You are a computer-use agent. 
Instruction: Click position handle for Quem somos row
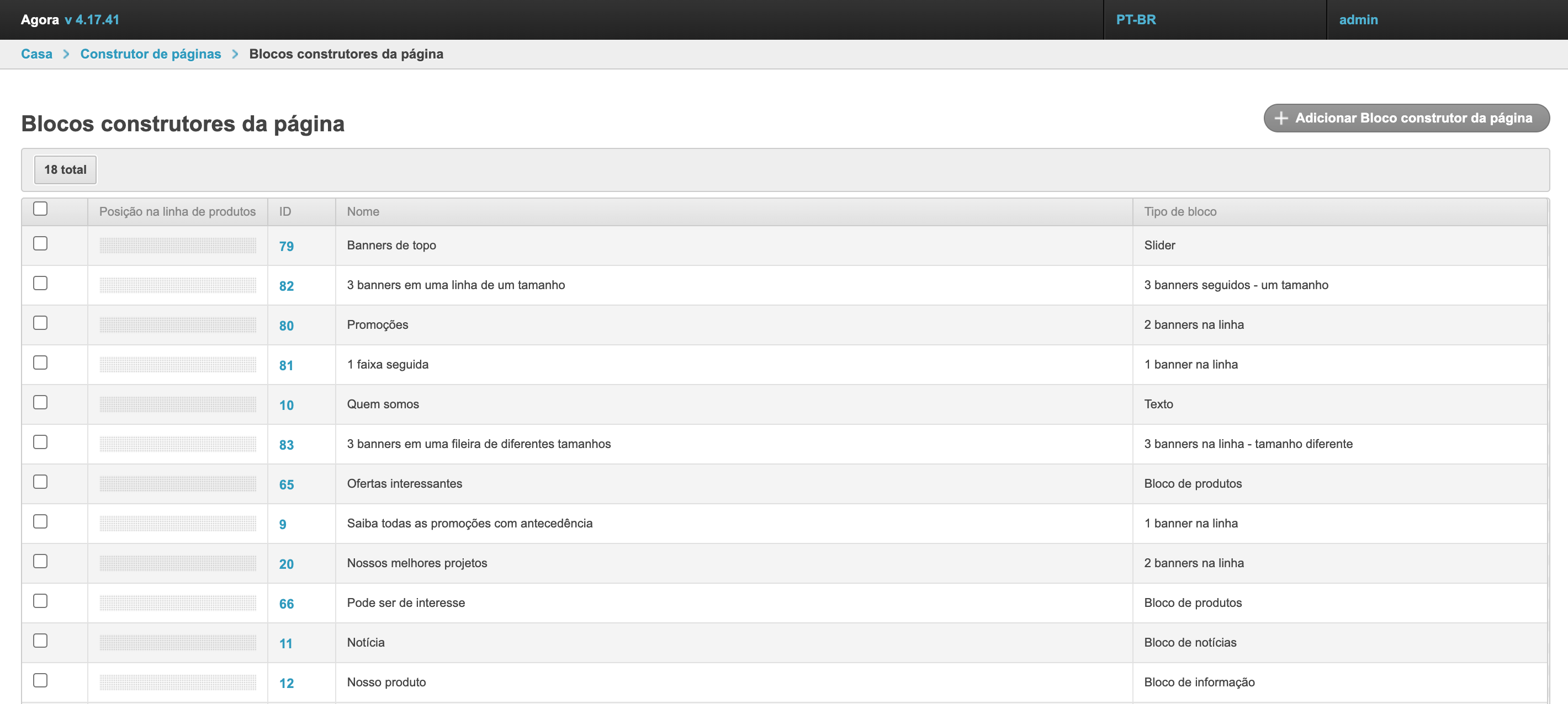(x=178, y=404)
